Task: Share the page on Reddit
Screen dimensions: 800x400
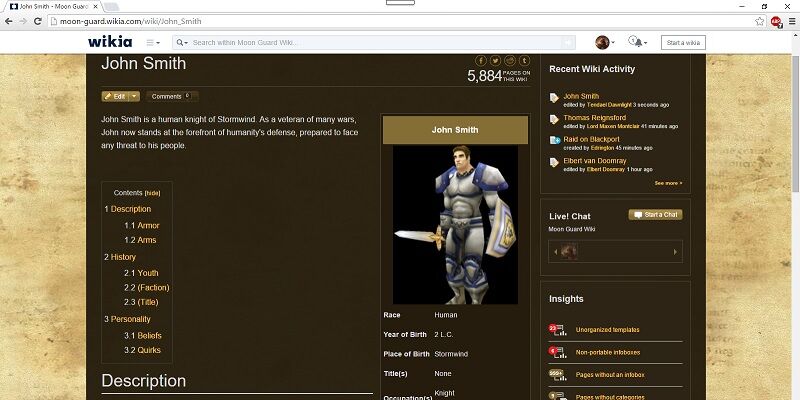Action: pyautogui.click(x=510, y=60)
